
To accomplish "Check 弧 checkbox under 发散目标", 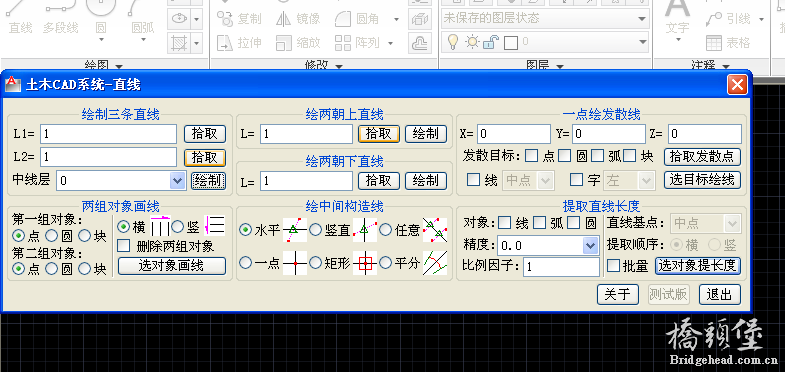I will click(598, 156).
